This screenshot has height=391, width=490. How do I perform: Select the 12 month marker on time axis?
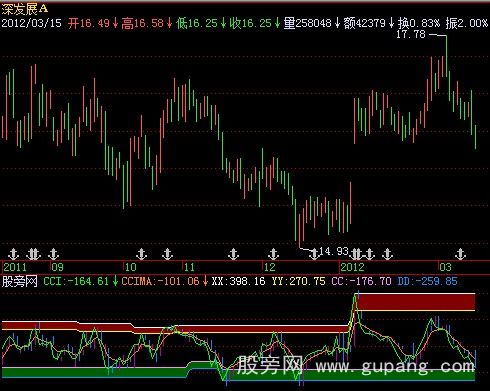point(270,267)
